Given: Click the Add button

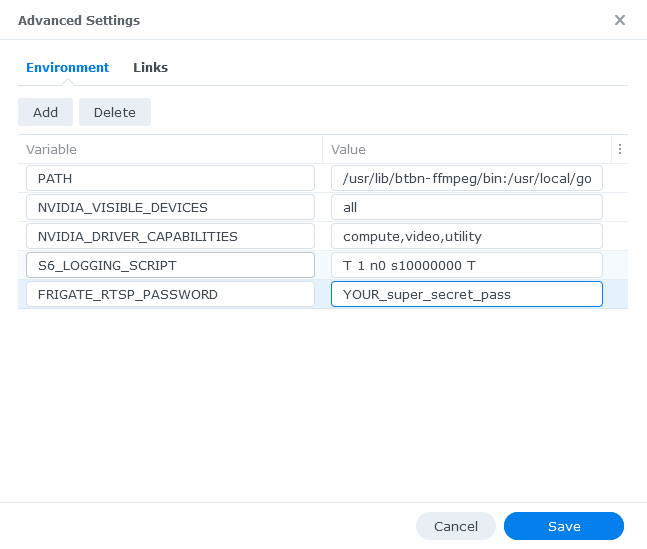Looking at the screenshot, I should (x=45, y=112).
